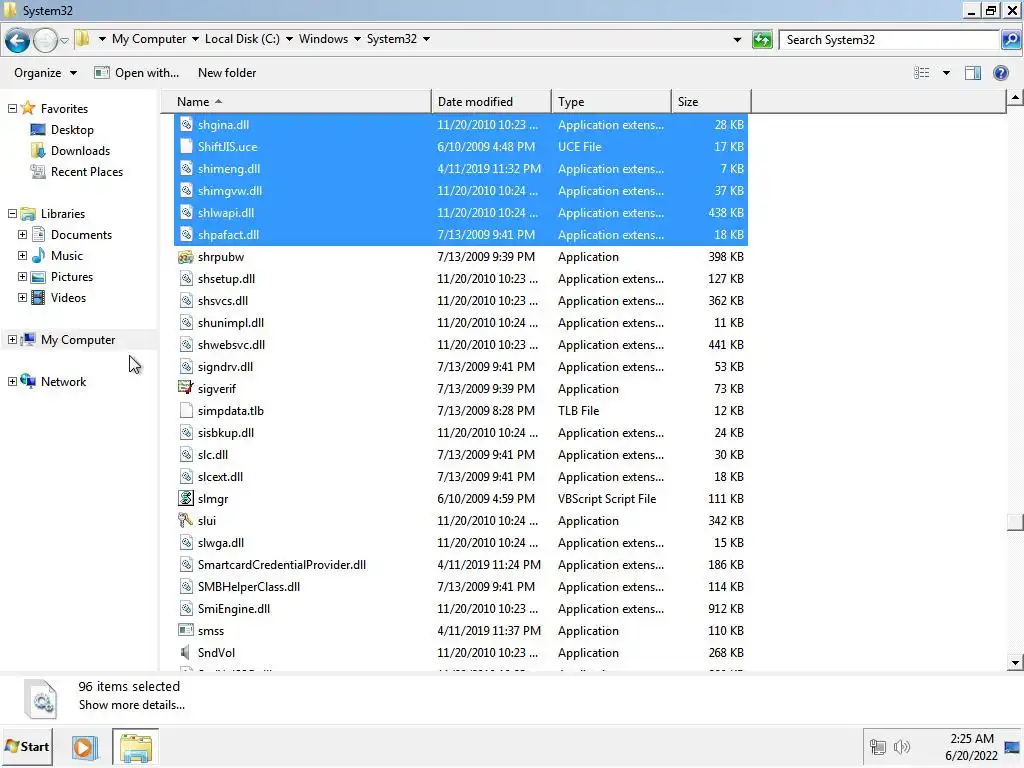1024x768 pixels.
Task: Click the SndVol speaker icon
Action: coord(186,652)
